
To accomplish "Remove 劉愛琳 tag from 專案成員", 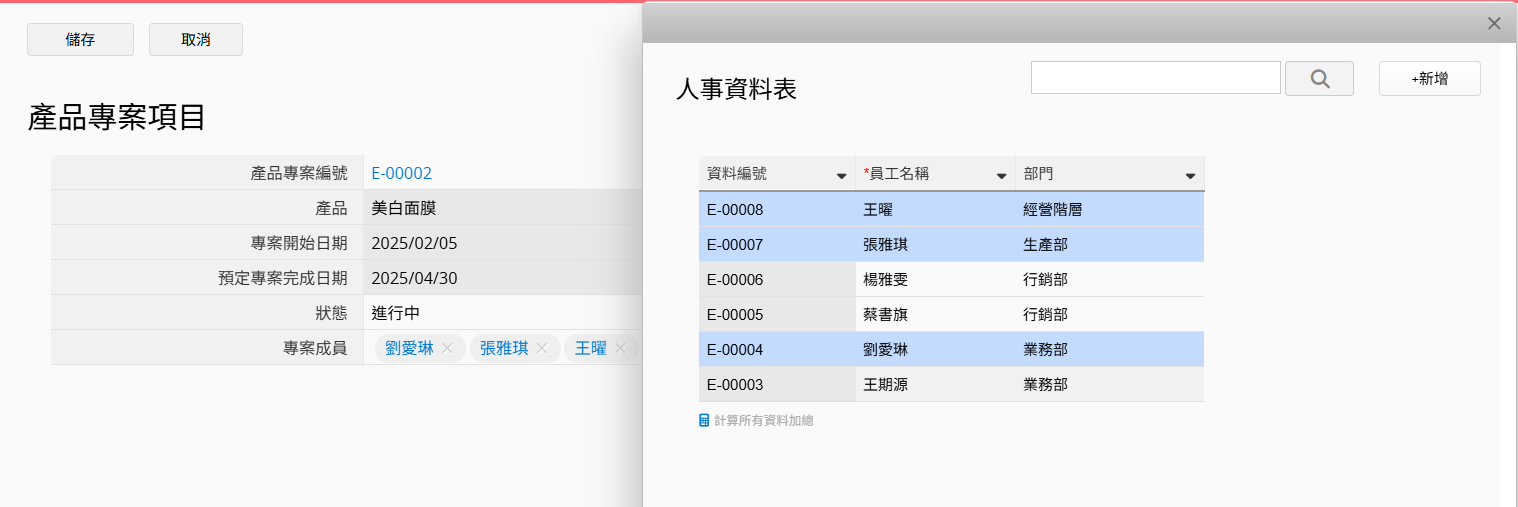I will (447, 348).
